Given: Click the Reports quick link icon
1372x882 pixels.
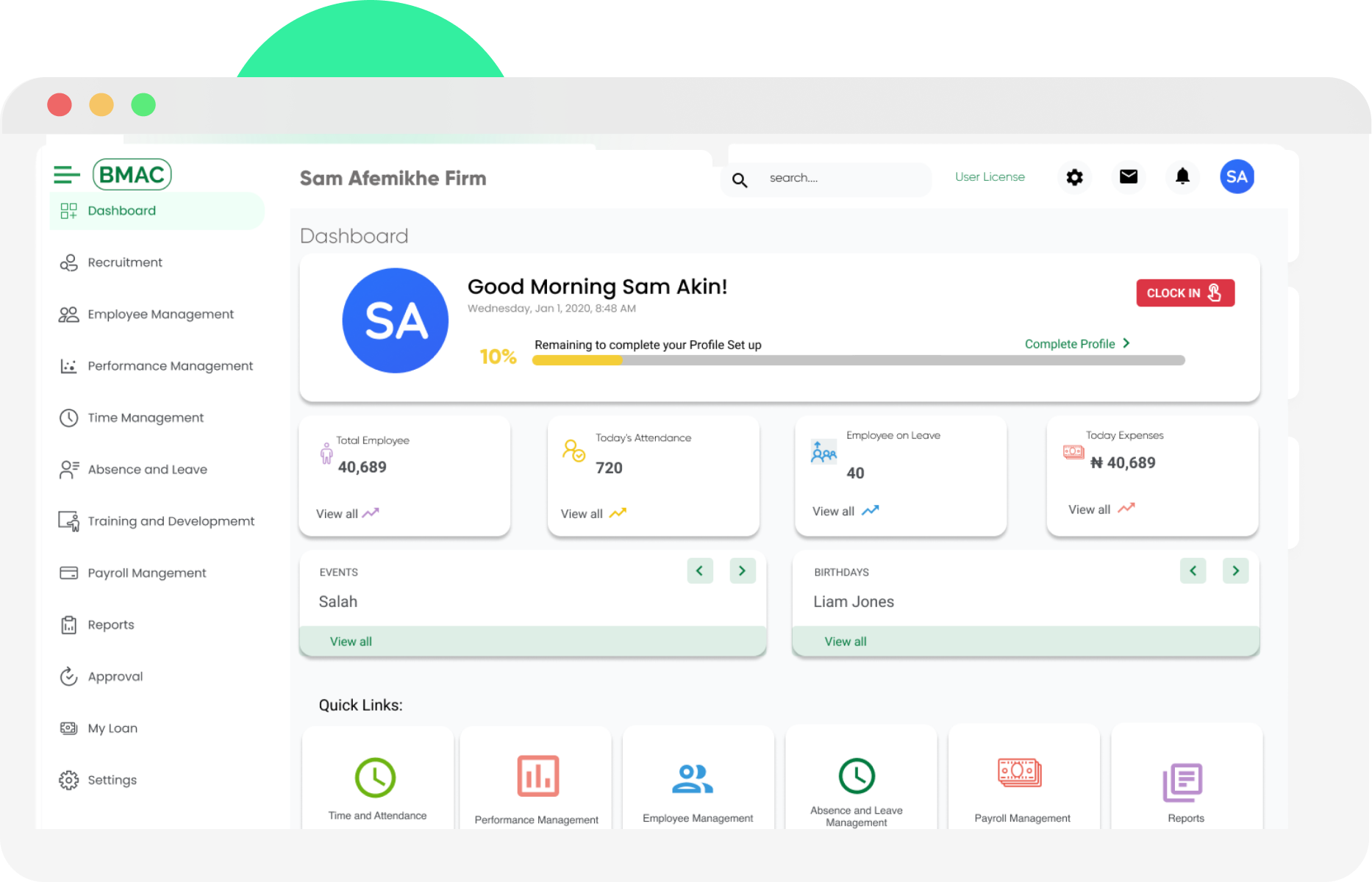Looking at the screenshot, I should [1182, 782].
